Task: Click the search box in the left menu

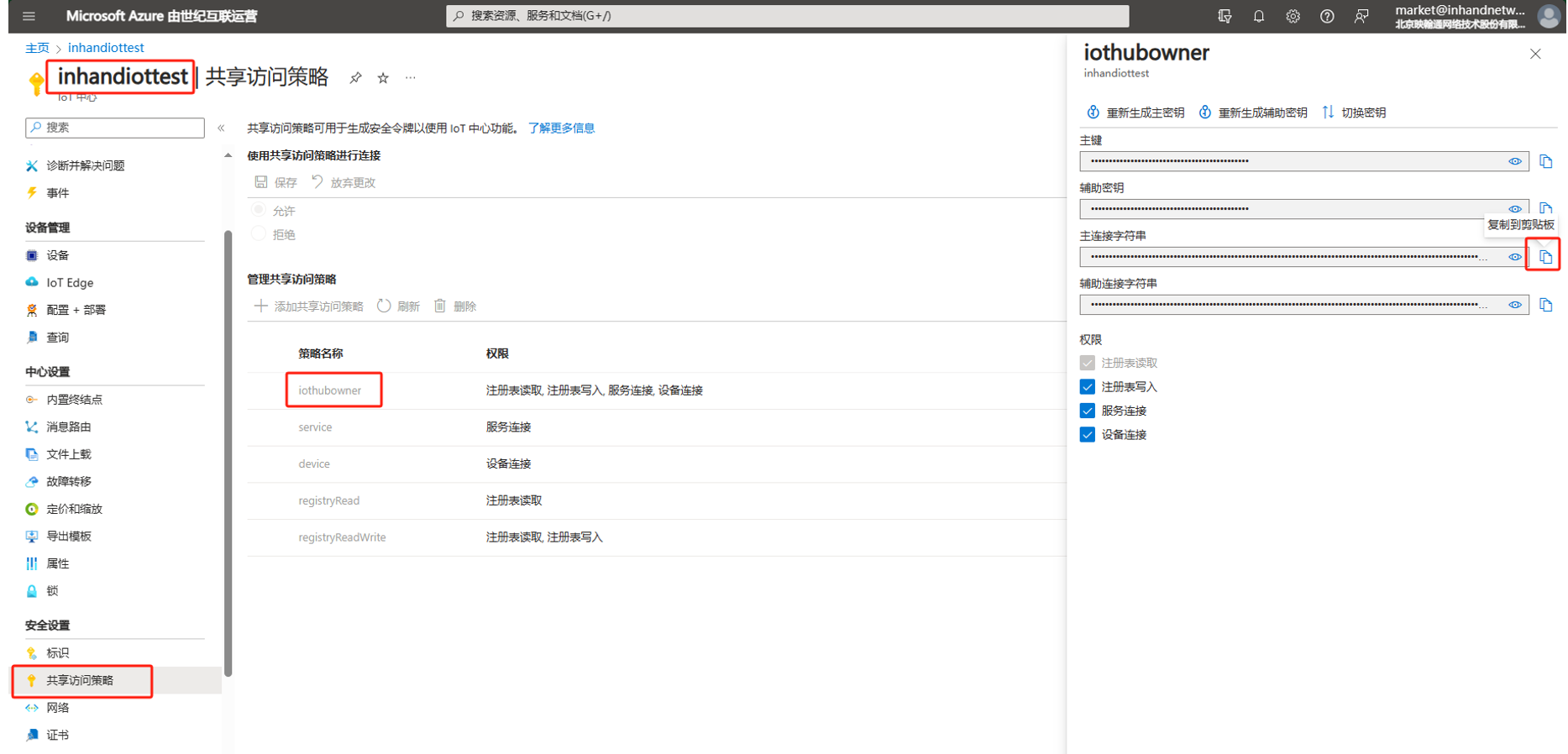Action: [115, 128]
